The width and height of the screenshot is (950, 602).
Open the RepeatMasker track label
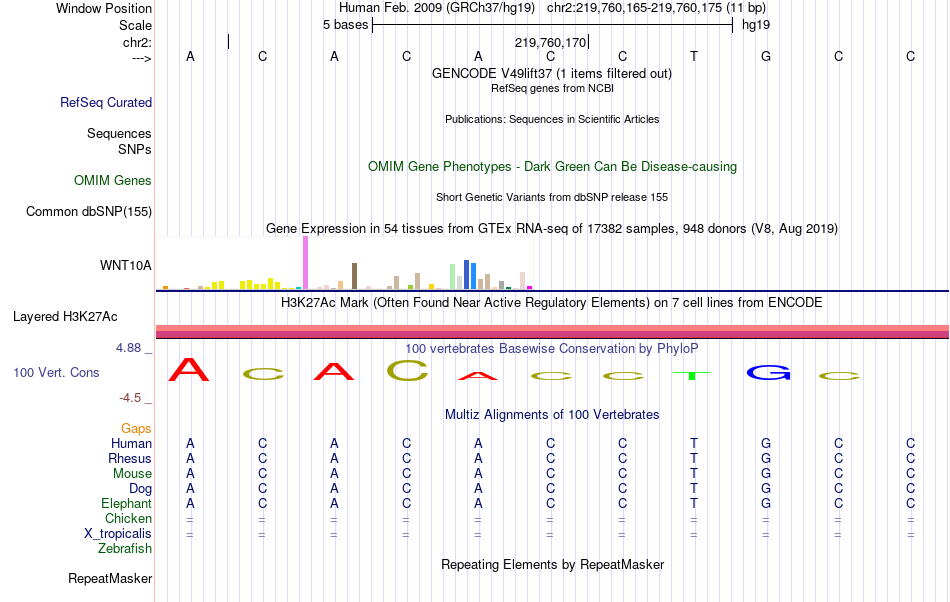tap(110, 578)
